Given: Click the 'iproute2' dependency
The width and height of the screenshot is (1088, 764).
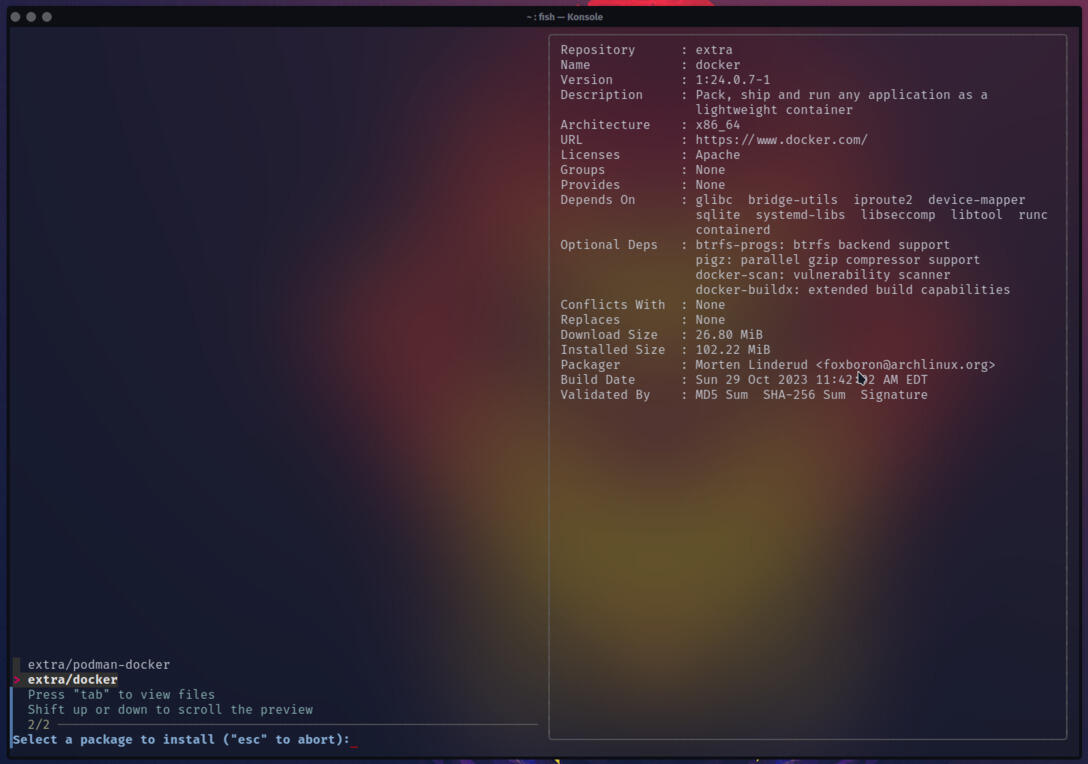Looking at the screenshot, I should tap(883, 200).
